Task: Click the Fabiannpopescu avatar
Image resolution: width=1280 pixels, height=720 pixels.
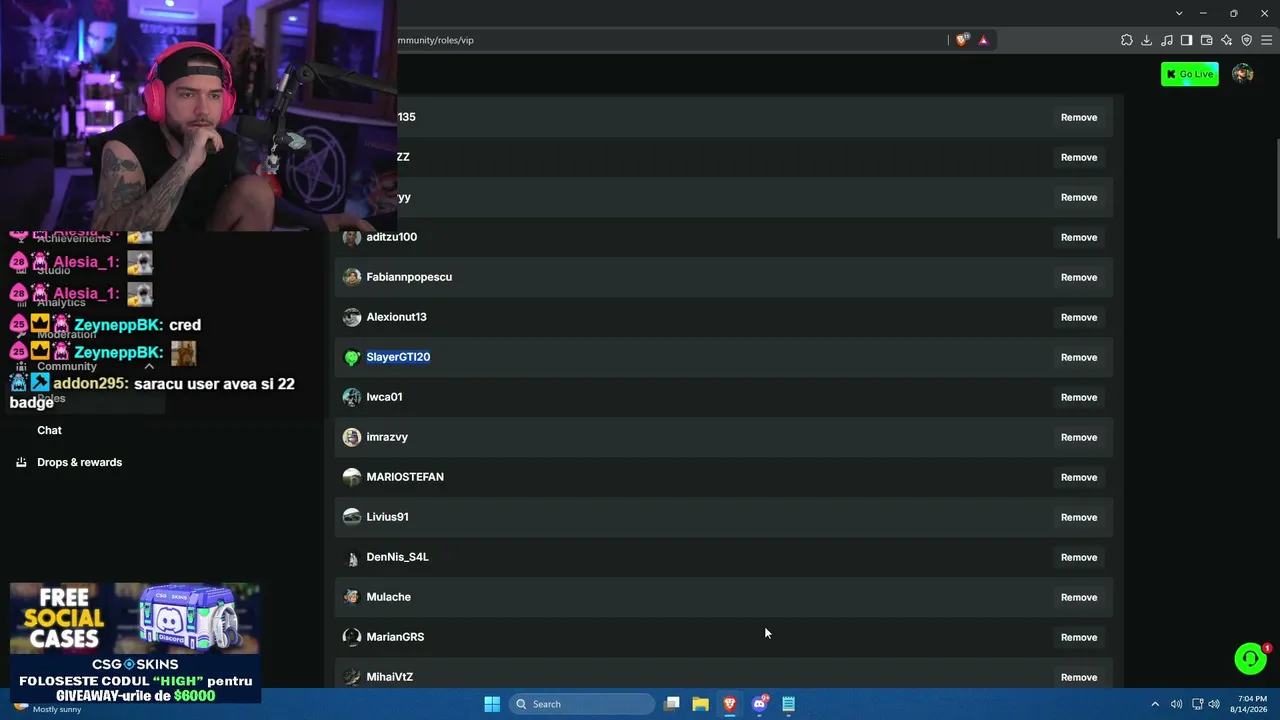Action: tap(351, 277)
